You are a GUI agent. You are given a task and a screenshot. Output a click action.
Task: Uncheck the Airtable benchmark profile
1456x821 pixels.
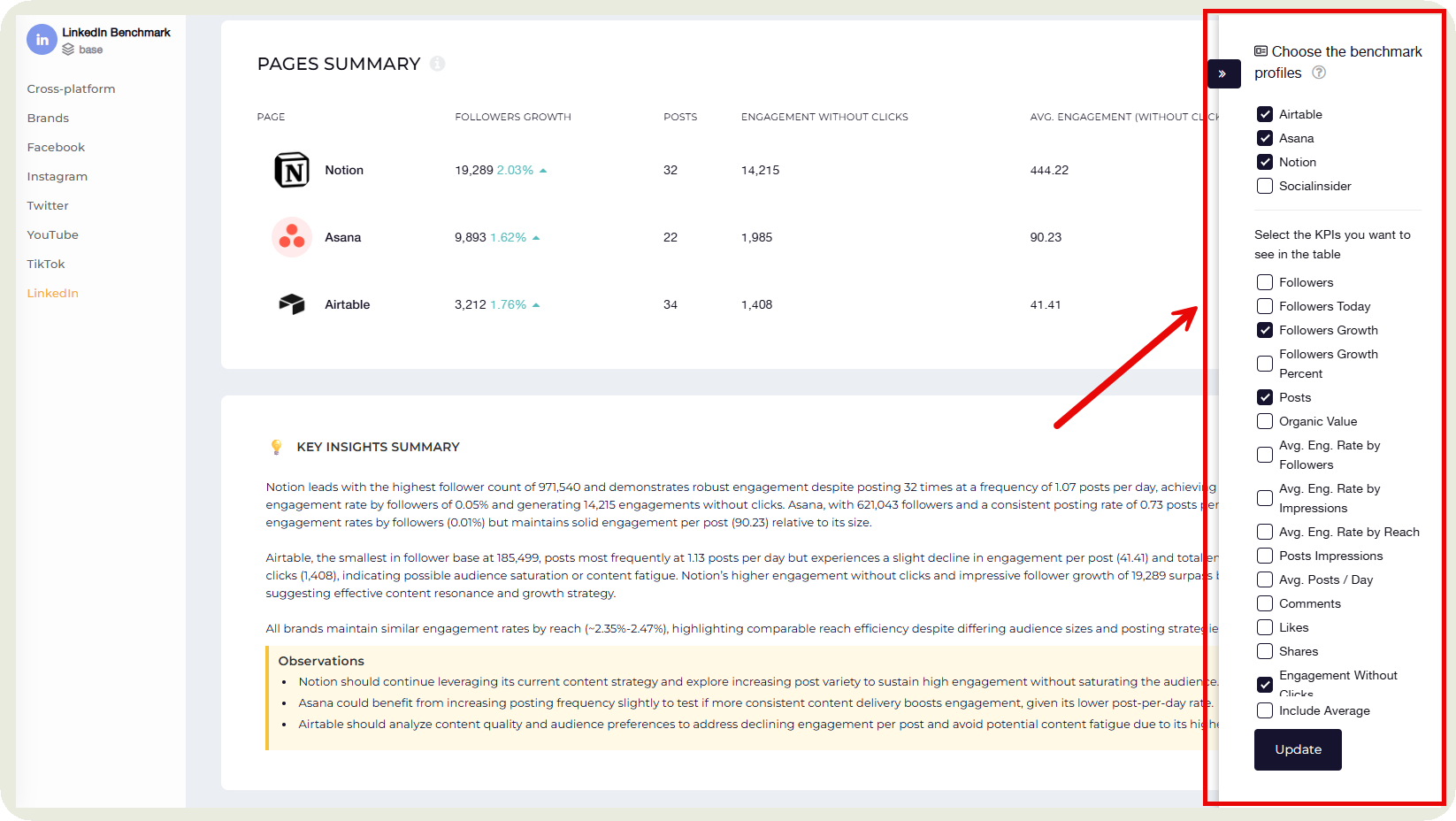point(1264,113)
